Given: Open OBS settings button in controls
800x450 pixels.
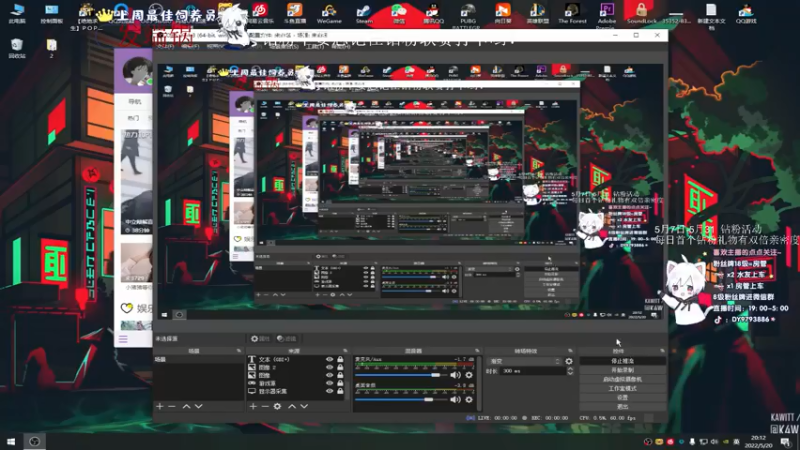Looking at the screenshot, I should 622,397.
